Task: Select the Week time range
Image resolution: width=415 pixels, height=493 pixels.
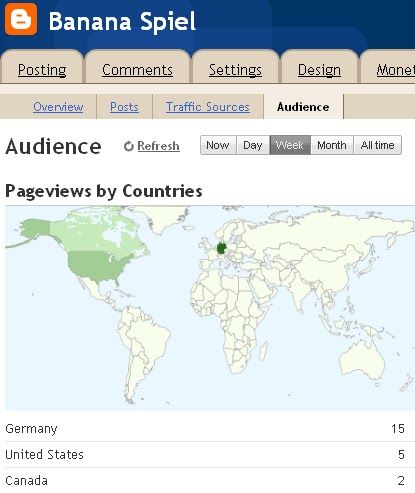Action: coord(290,145)
